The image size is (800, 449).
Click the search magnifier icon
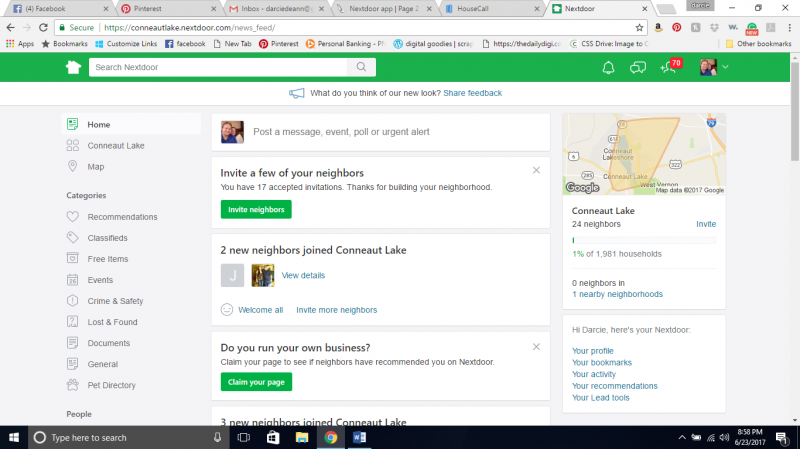point(361,67)
